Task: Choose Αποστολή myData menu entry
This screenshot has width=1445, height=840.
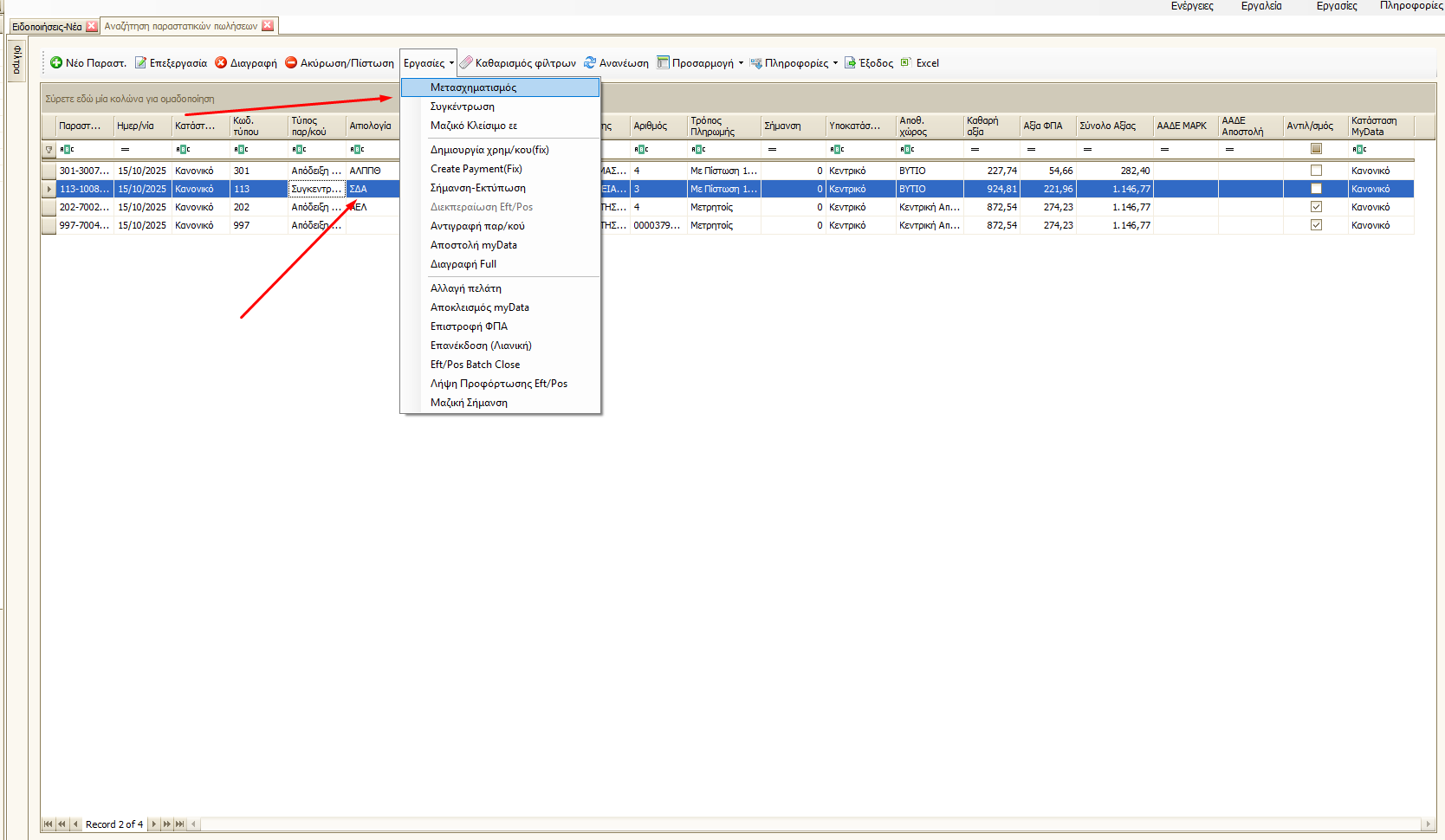Action: point(473,245)
